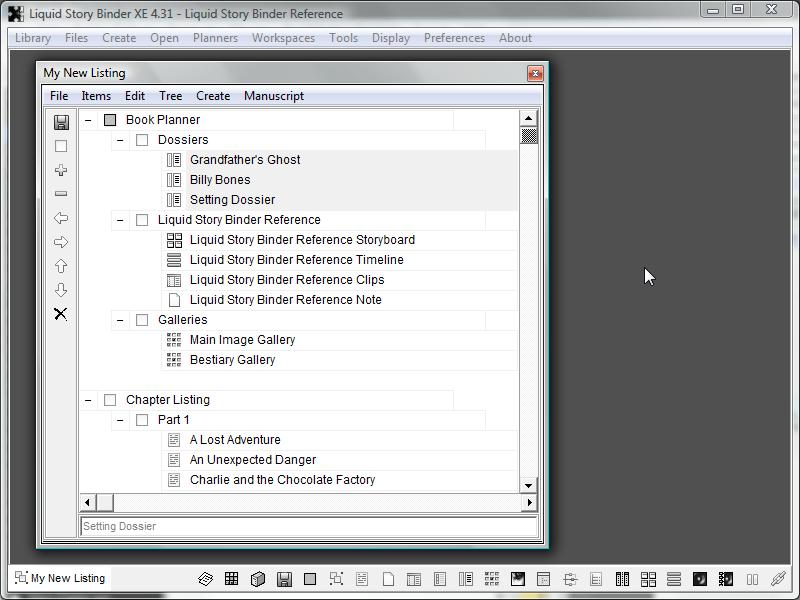
Task: Move item left with left arrow icon
Action: [x=61, y=218]
